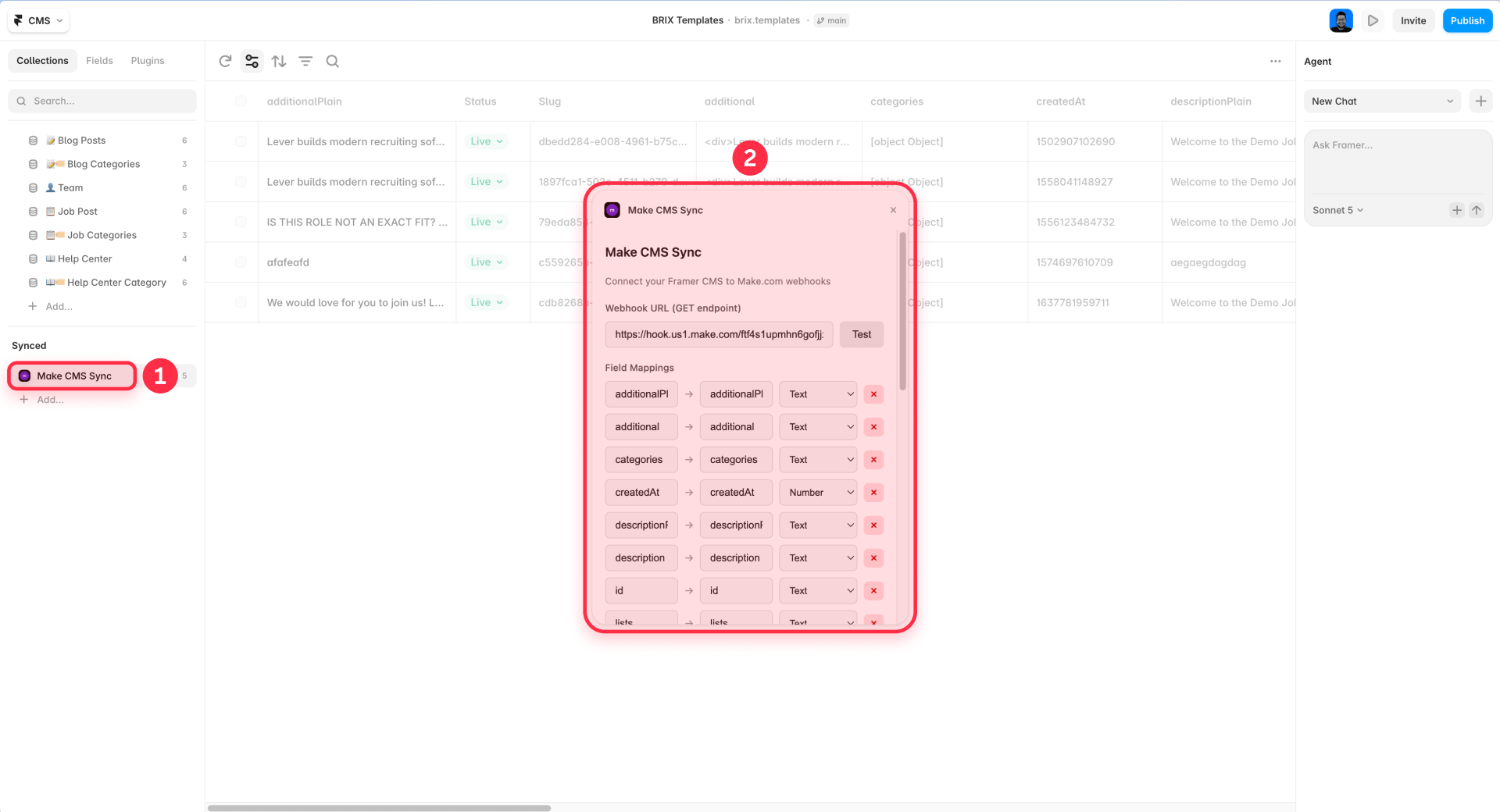
Task: Click the descriptionPlain column header
Action: coord(1210,101)
